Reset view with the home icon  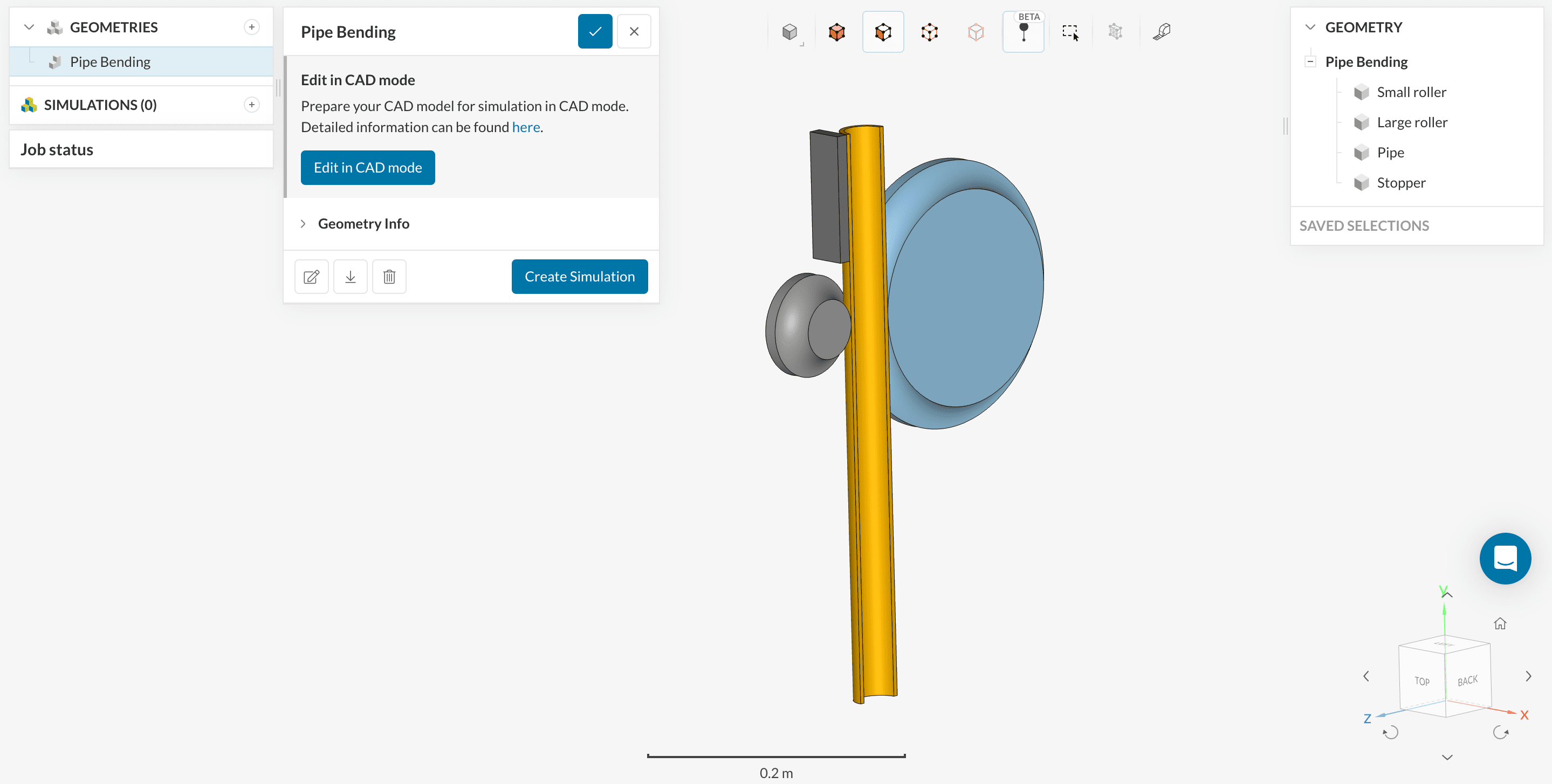(x=1500, y=623)
